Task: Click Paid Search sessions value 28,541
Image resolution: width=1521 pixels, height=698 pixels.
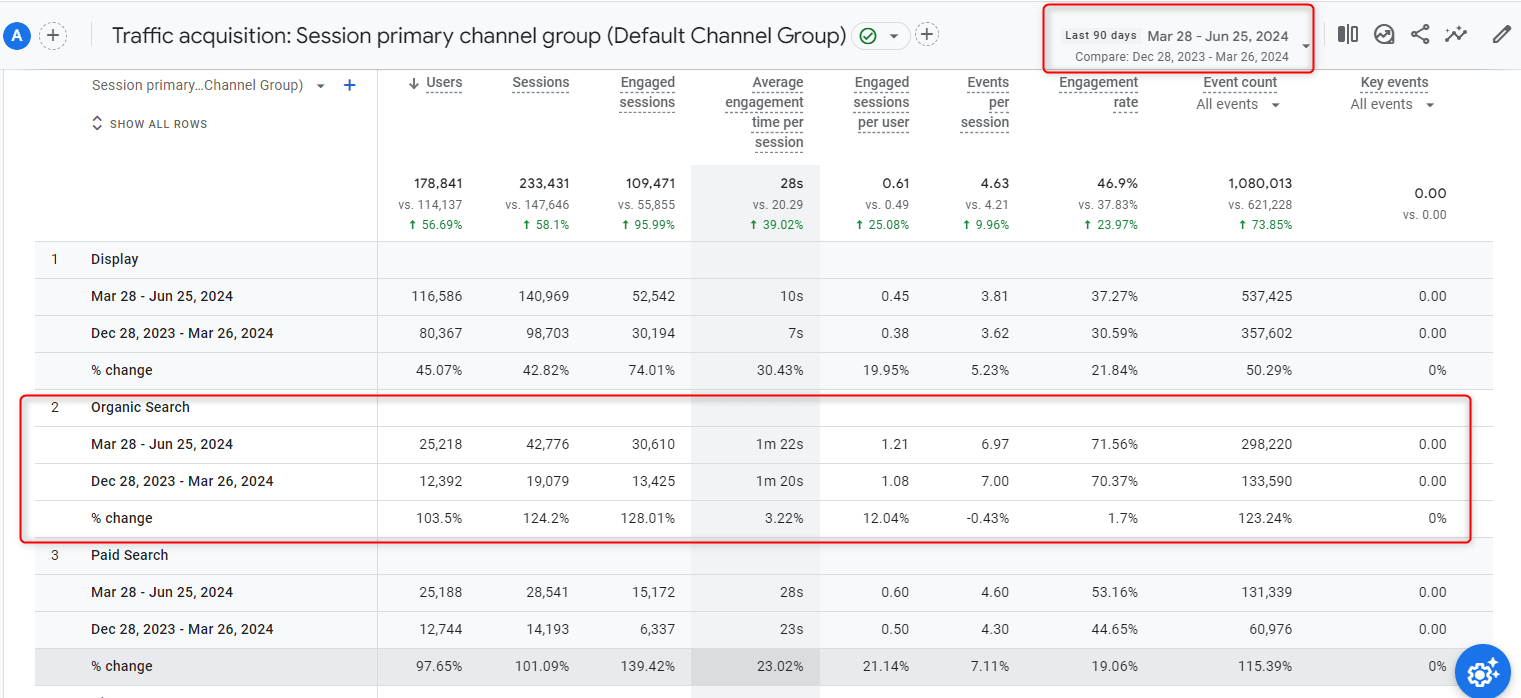Action: coord(547,593)
